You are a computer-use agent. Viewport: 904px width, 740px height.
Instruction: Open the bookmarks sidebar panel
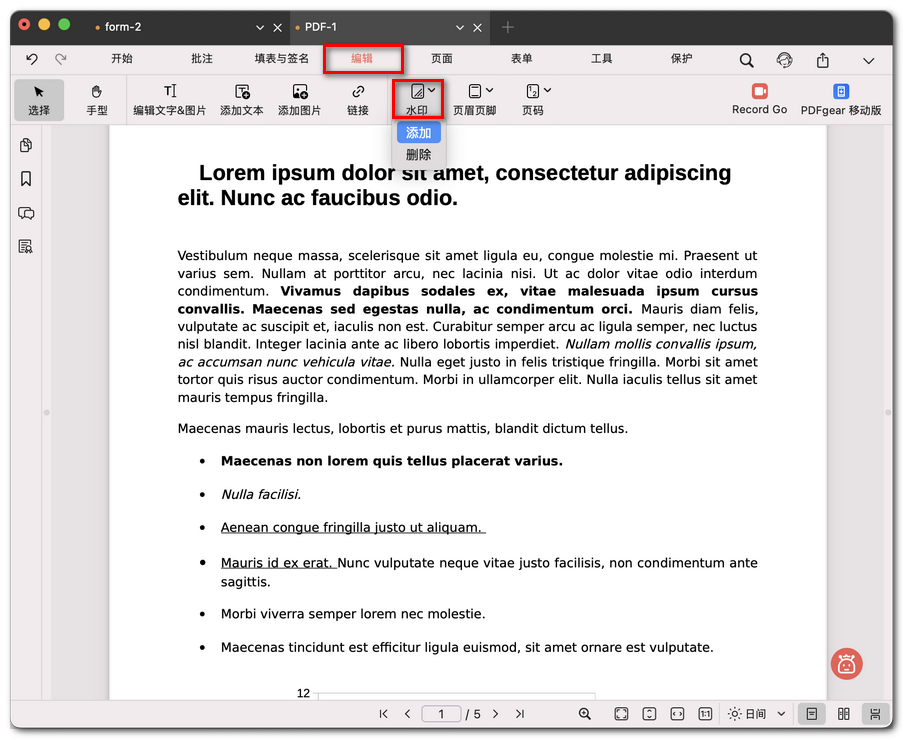26,179
